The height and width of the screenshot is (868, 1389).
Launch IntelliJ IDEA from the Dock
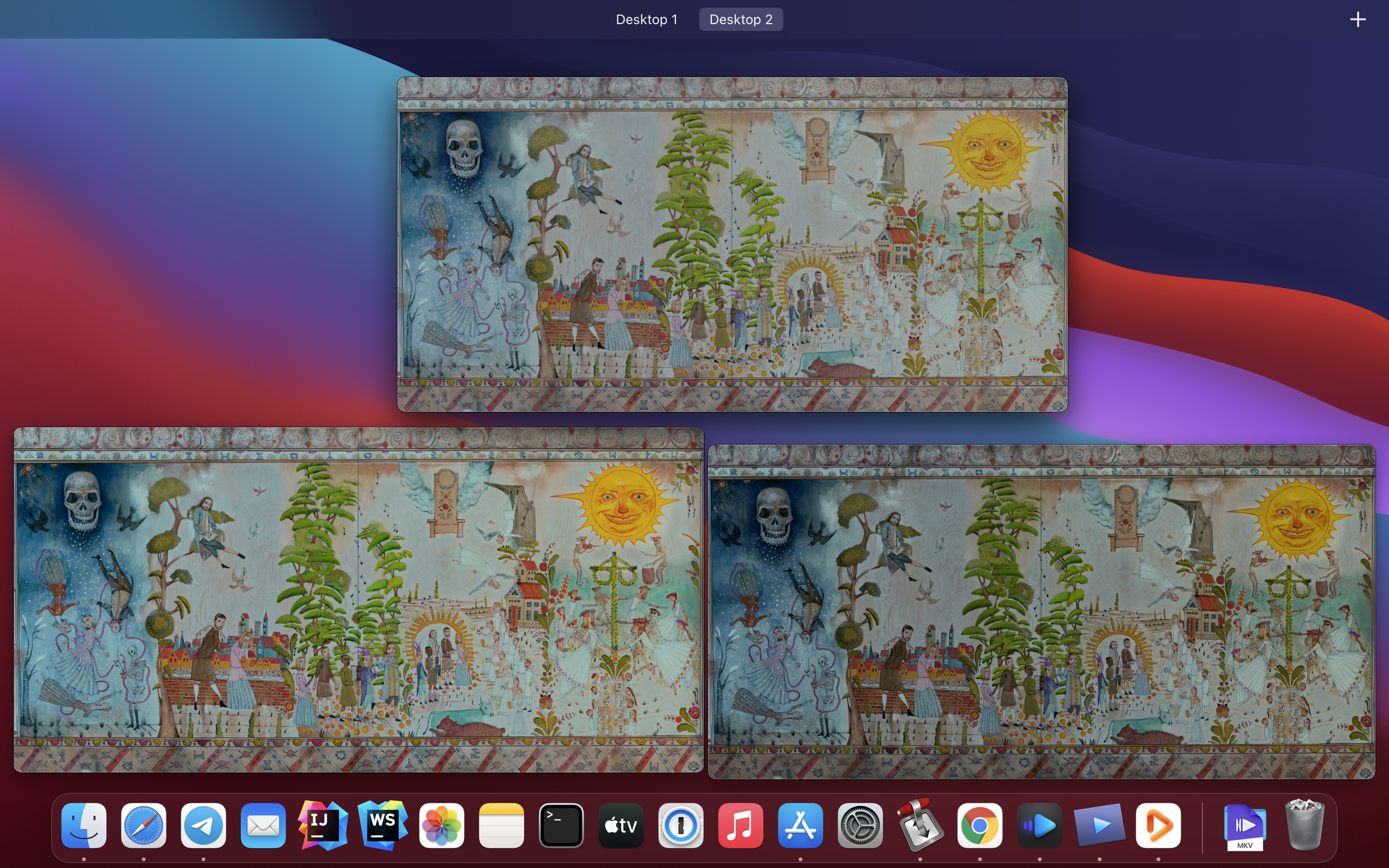coord(323,826)
